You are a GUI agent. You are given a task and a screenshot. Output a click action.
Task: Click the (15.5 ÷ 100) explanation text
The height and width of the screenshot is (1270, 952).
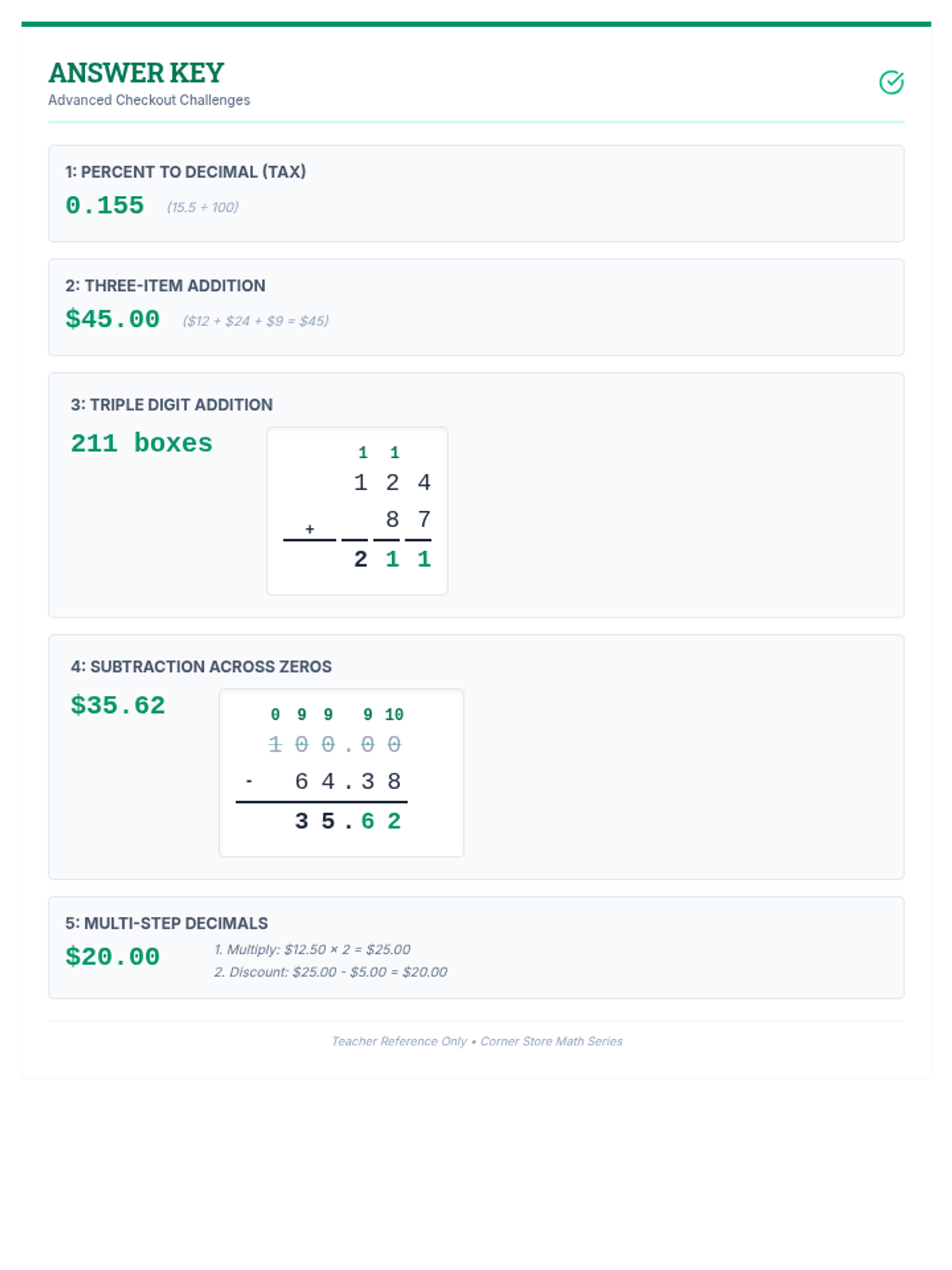pos(202,207)
